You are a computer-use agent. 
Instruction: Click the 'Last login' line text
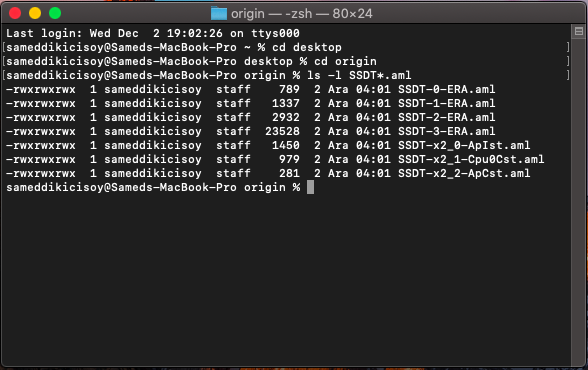click(153, 33)
